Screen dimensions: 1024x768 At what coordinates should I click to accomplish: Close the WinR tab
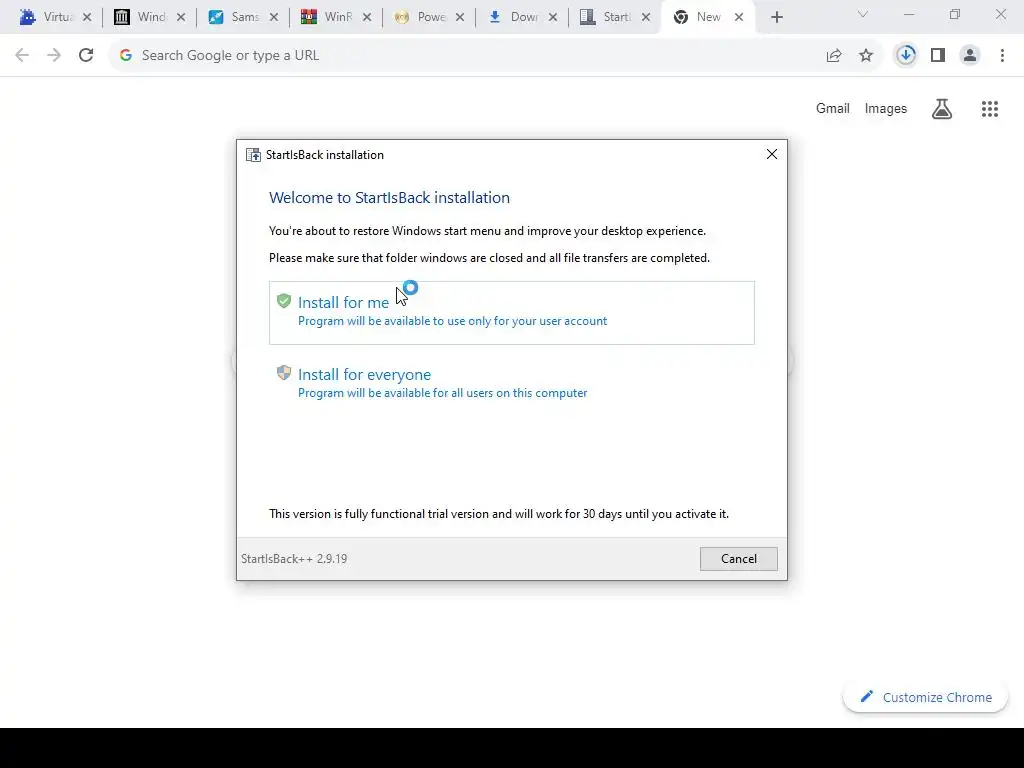pos(367,18)
